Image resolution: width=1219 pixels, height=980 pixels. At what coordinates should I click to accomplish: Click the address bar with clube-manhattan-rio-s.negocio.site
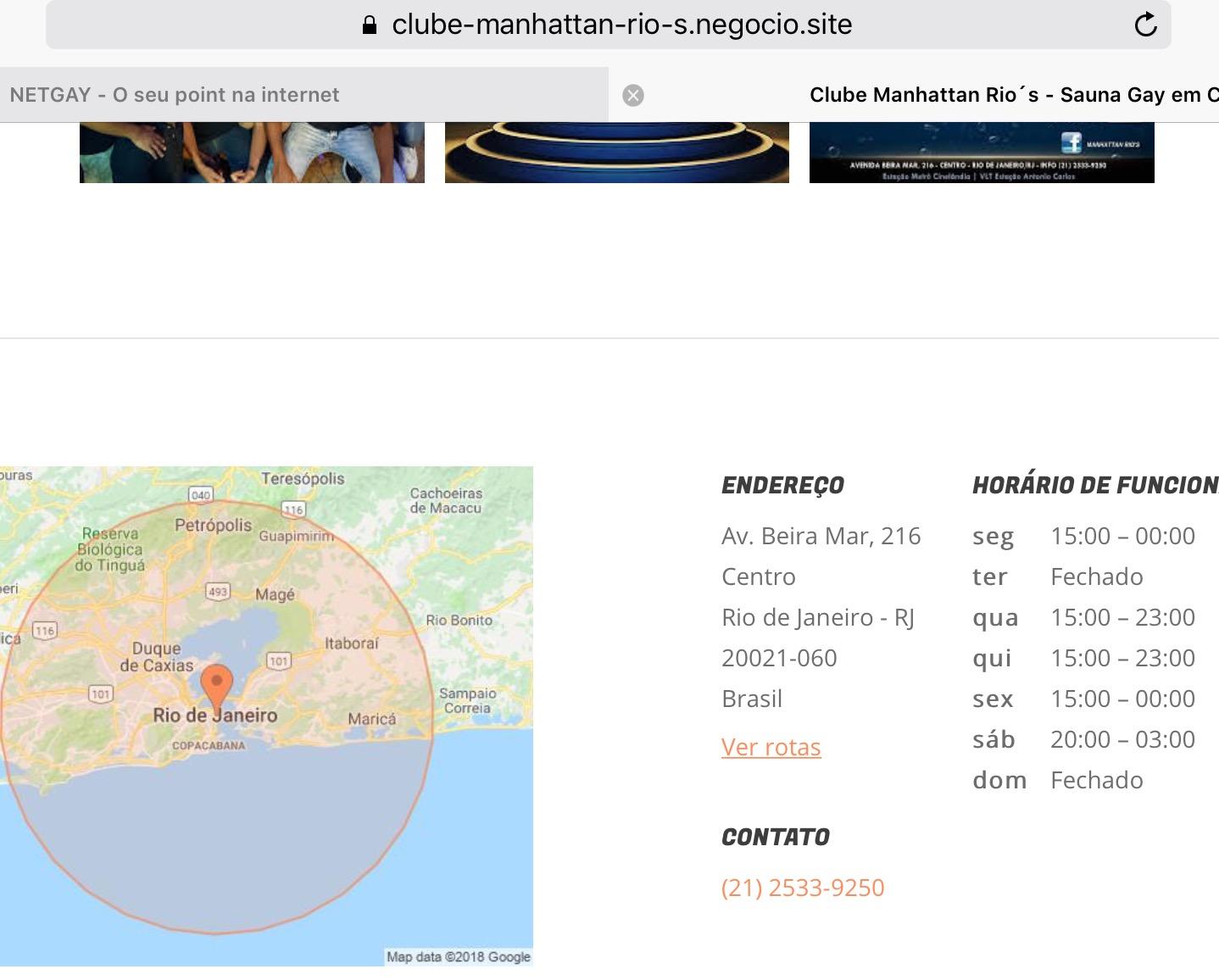[609, 25]
